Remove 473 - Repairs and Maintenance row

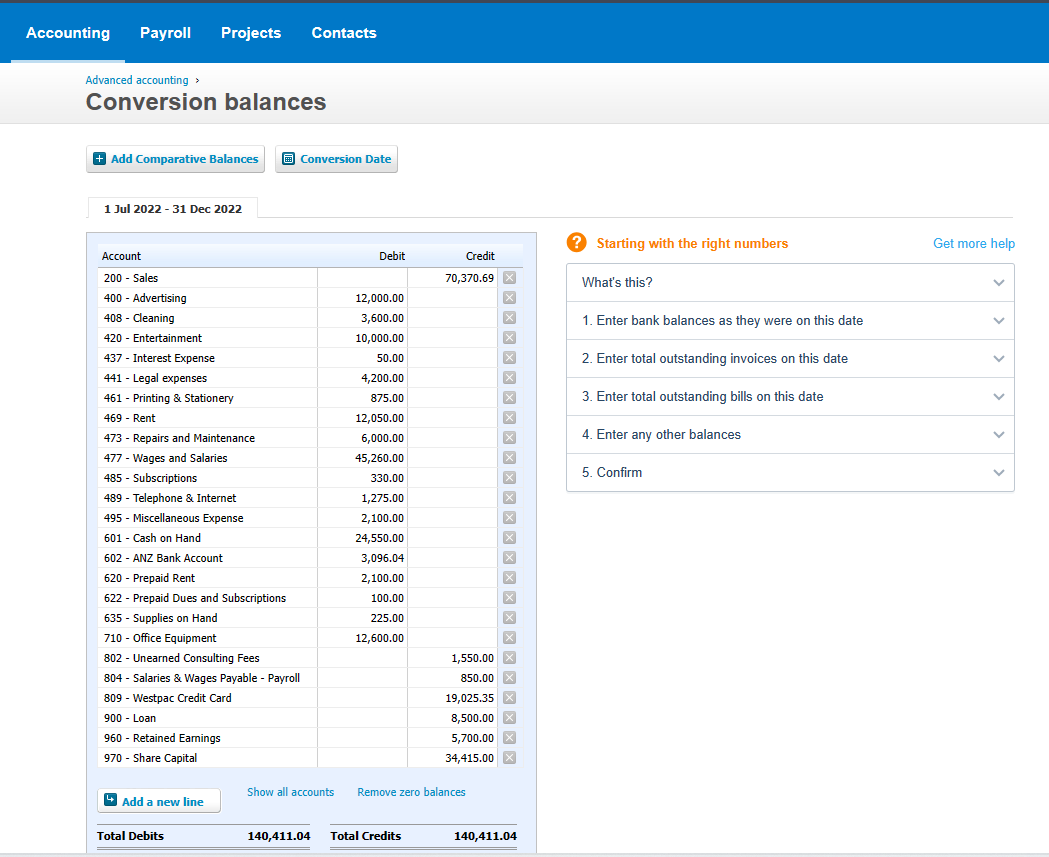[509, 438]
